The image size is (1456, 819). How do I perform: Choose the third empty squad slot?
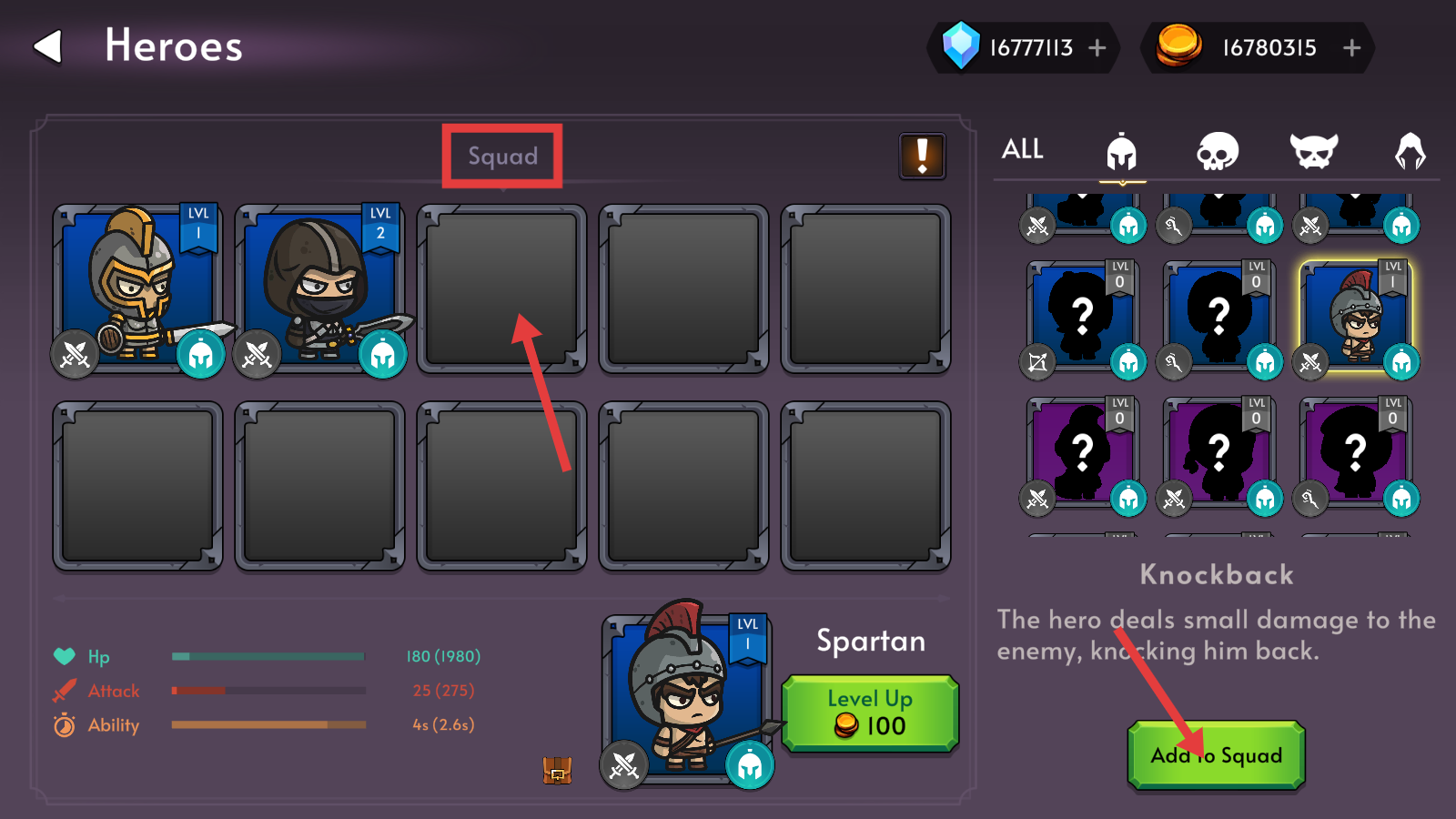coord(501,288)
